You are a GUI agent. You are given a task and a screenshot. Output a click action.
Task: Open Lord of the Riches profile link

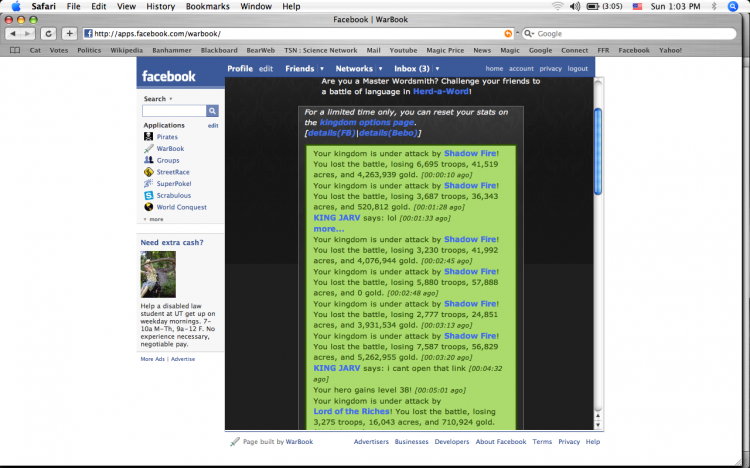click(x=352, y=412)
